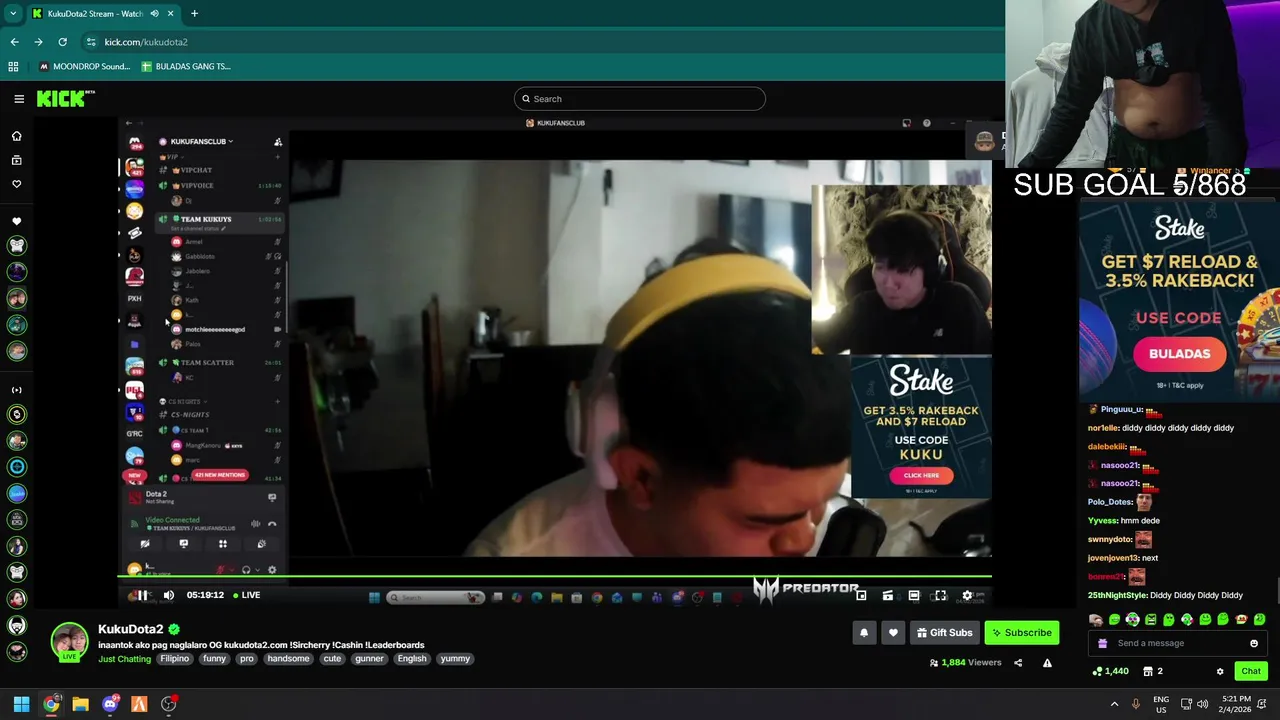Send message with Chat button
Image resolution: width=1280 pixels, height=720 pixels.
pos(1250,671)
